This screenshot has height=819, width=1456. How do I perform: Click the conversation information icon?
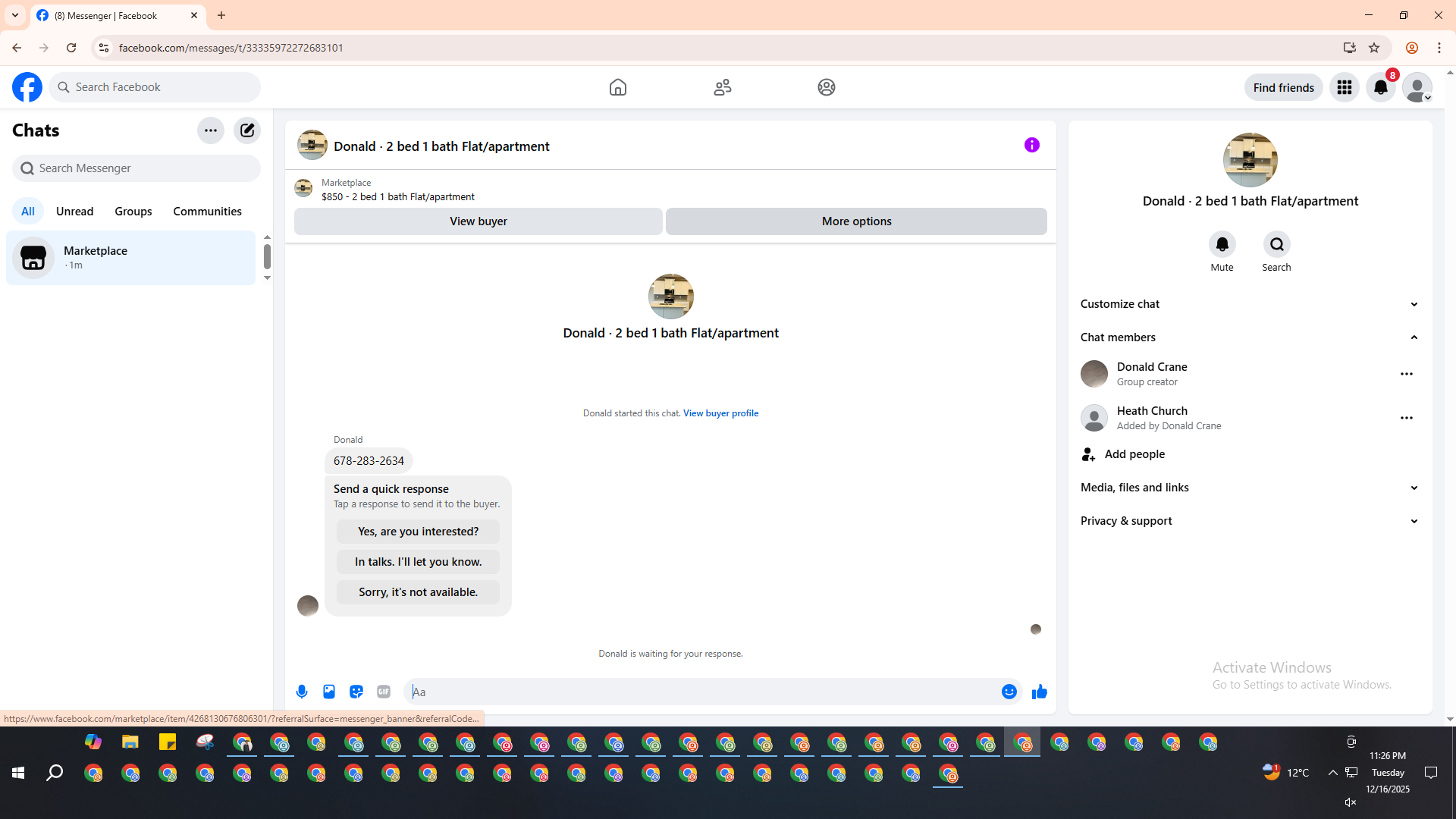pos(1032,145)
